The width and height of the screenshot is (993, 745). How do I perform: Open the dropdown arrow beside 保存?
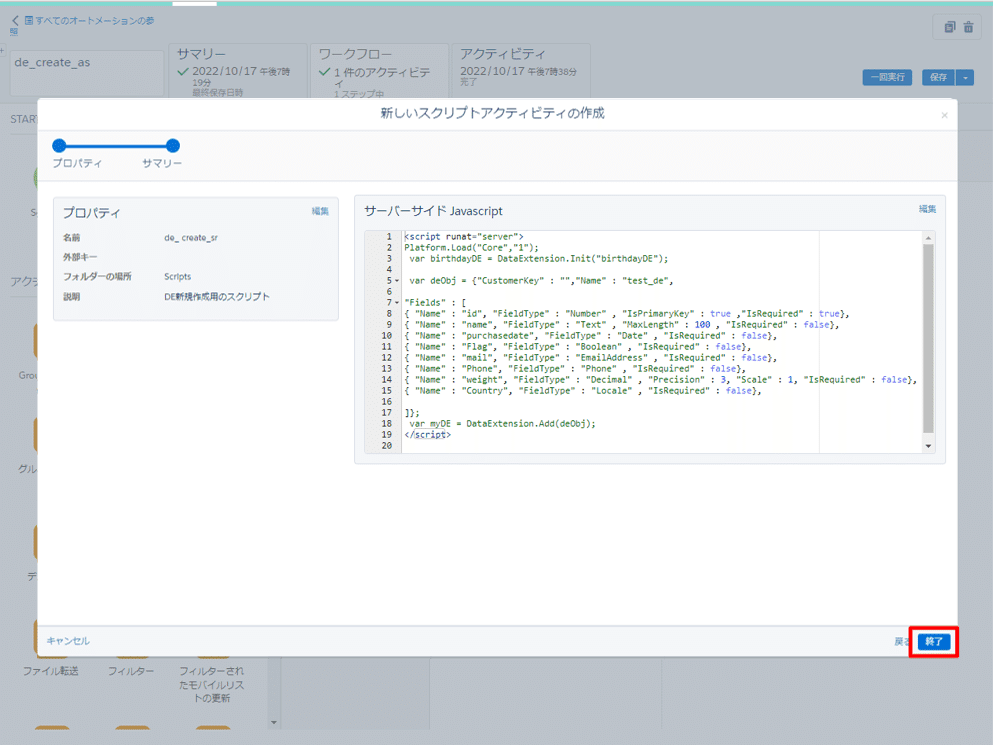tap(965, 77)
